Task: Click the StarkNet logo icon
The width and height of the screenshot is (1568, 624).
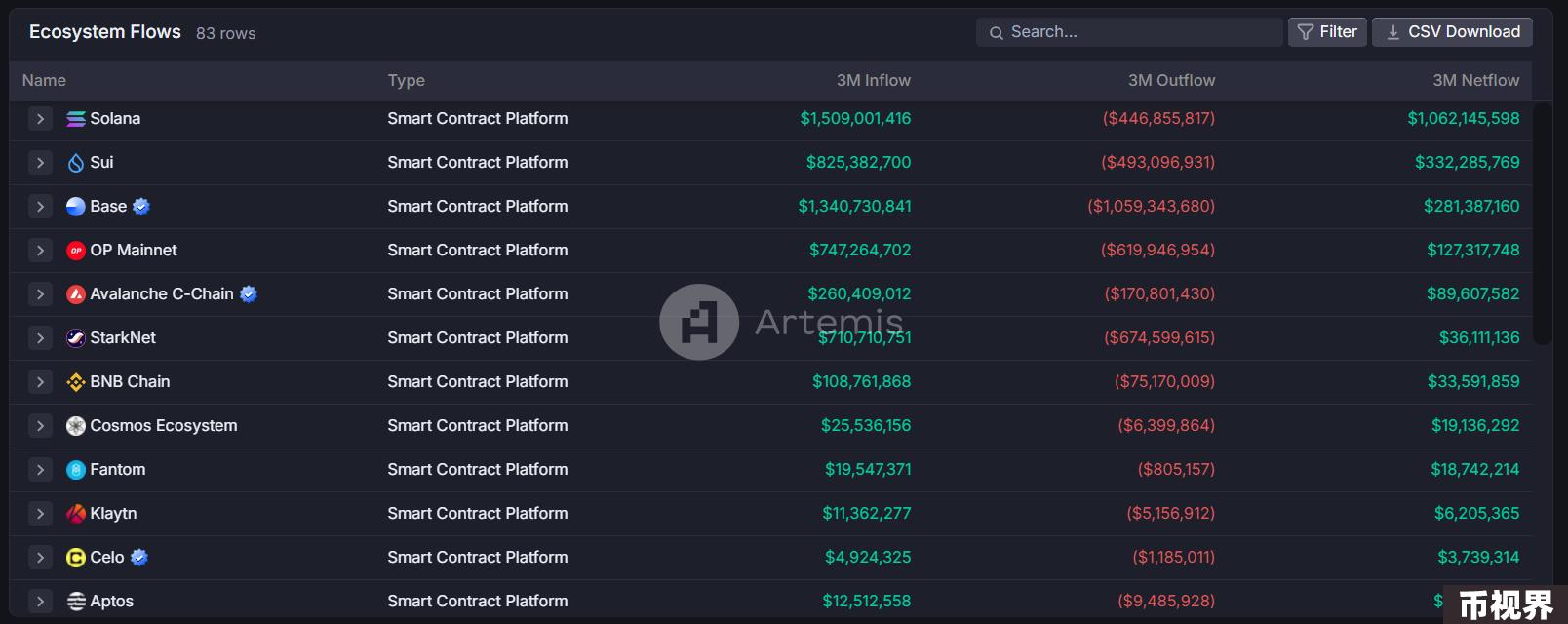Action: coord(76,338)
